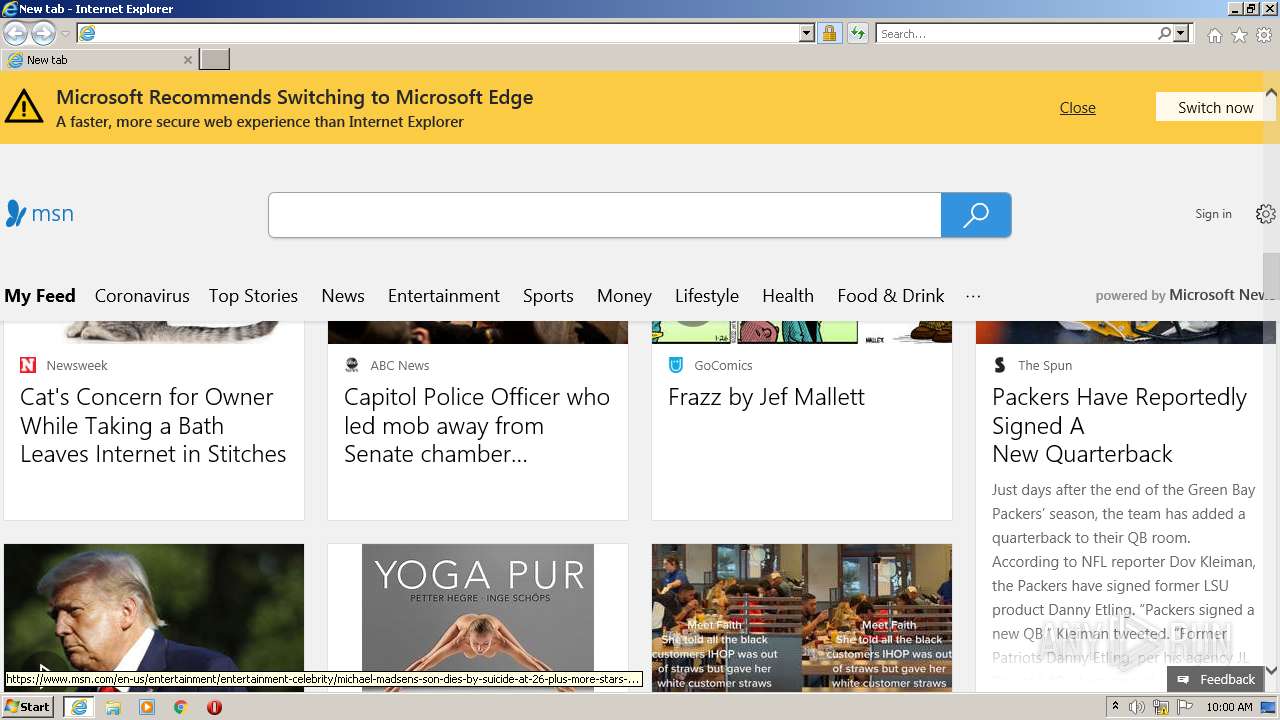This screenshot has height=720, width=1280.
Task: Click the blue MSN search button
Action: (976, 215)
